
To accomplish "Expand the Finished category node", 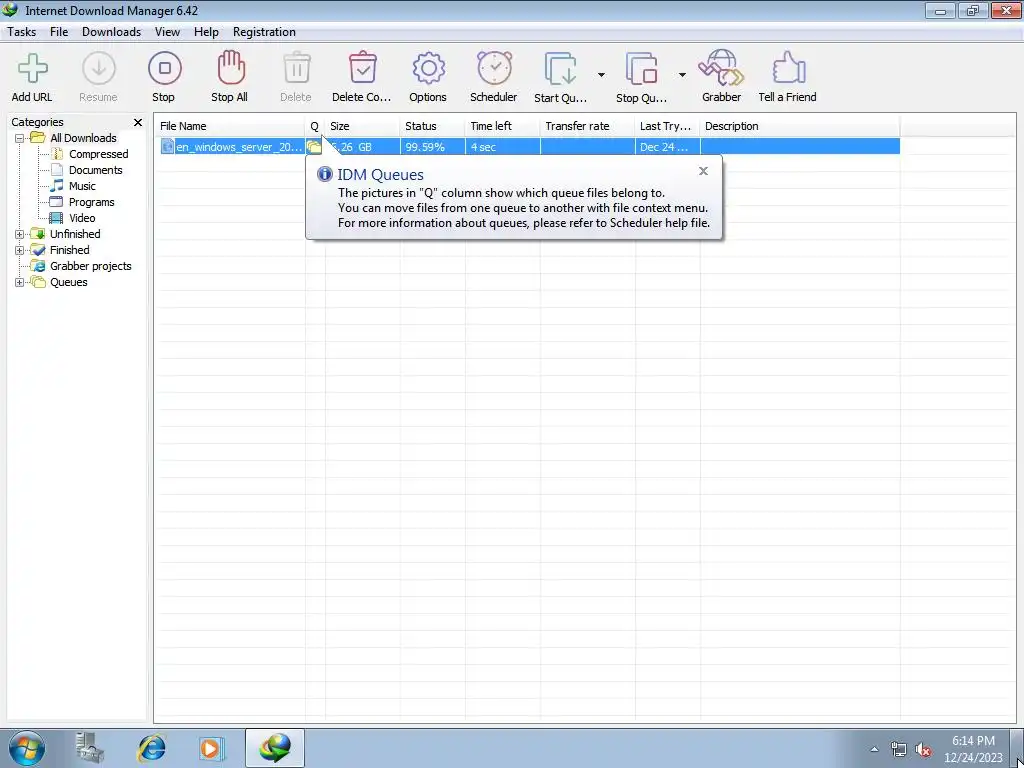I will point(20,250).
